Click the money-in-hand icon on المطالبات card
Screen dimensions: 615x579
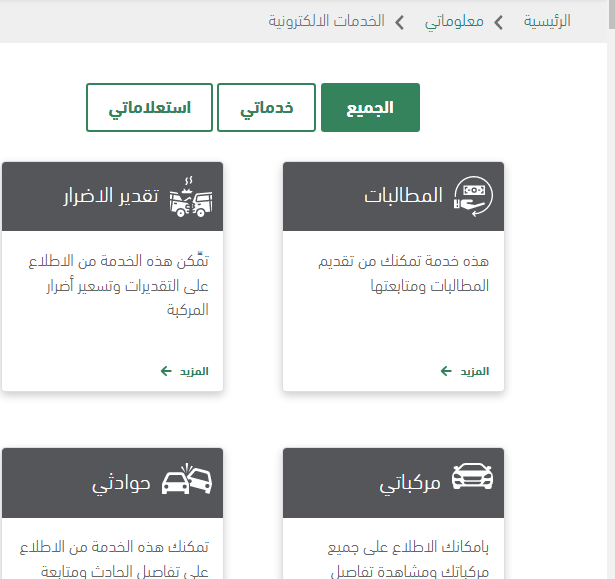coord(473,196)
